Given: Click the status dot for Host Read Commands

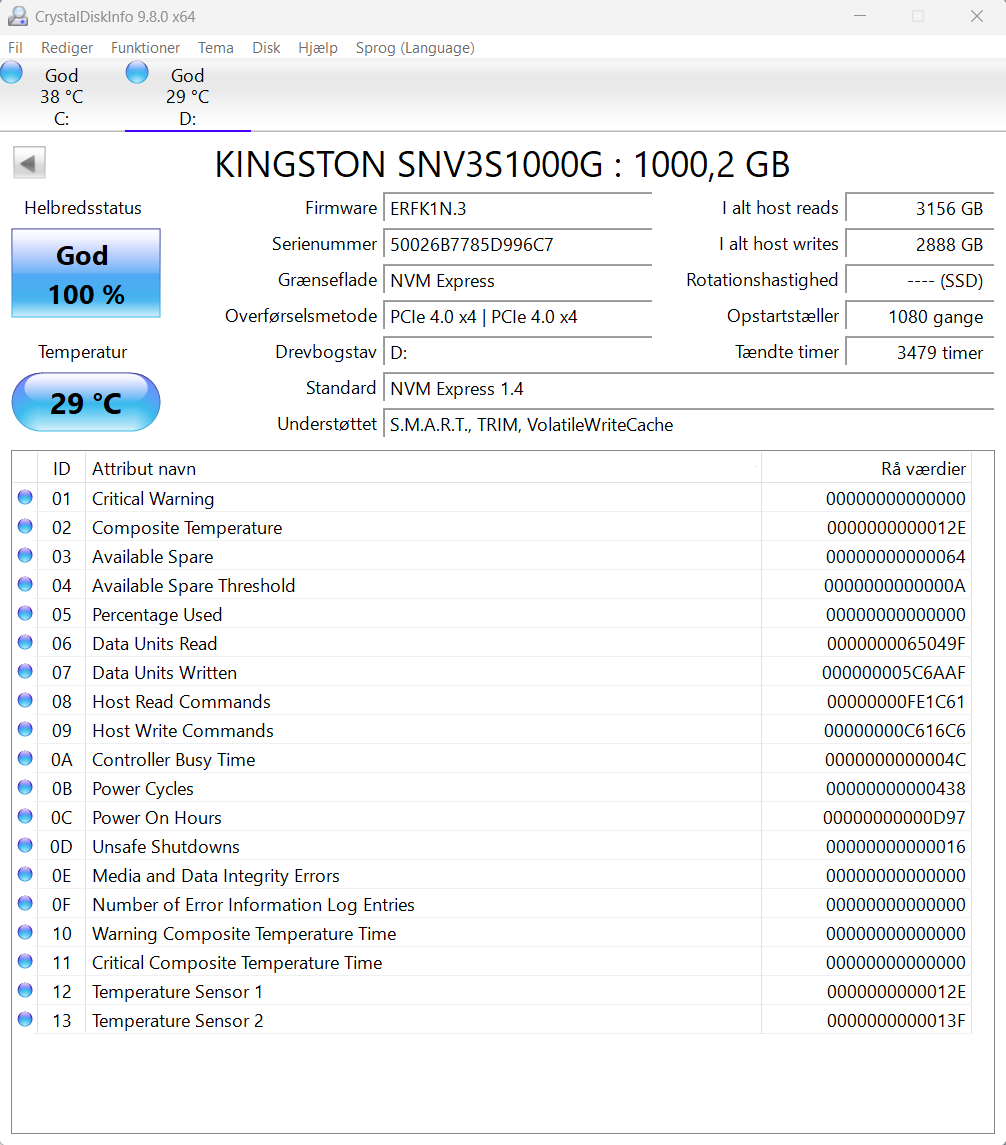Looking at the screenshot, I should coord(25,700).
